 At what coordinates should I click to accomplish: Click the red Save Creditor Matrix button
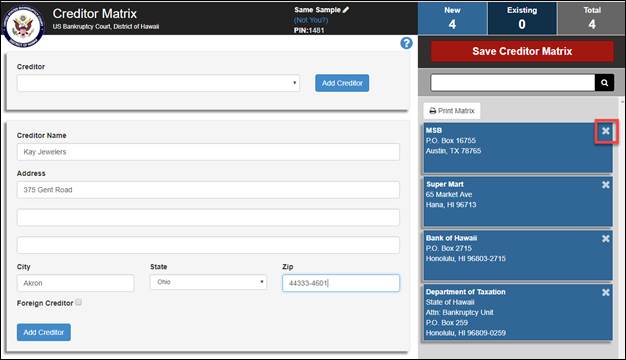tap(522, 51)
